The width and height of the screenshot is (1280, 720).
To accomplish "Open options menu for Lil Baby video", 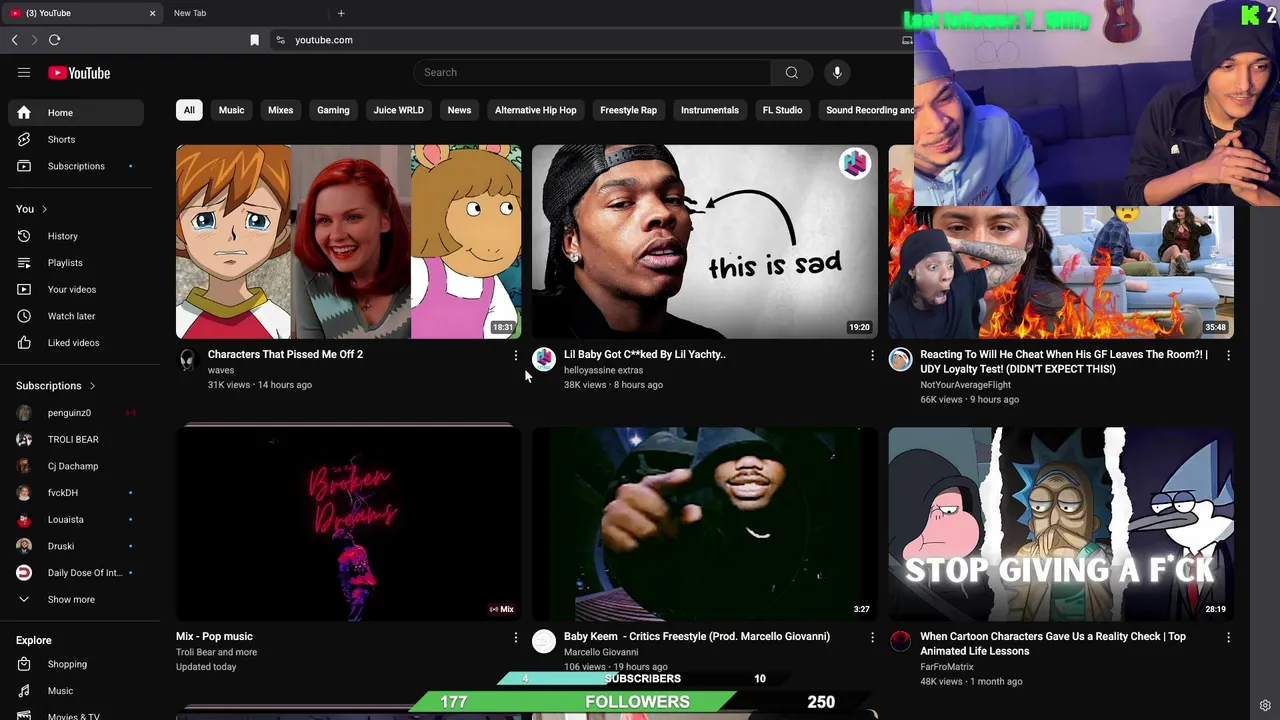I will [872, 355].
